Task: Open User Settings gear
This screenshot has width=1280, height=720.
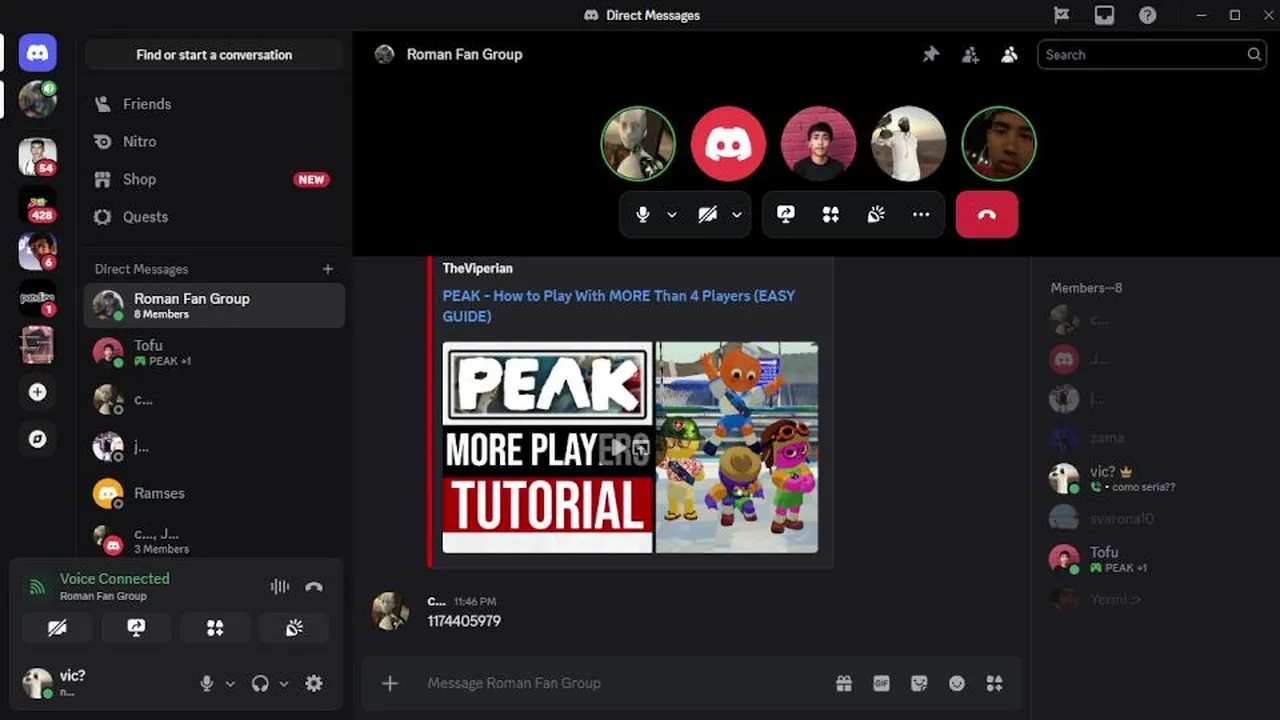Action: 314,684
